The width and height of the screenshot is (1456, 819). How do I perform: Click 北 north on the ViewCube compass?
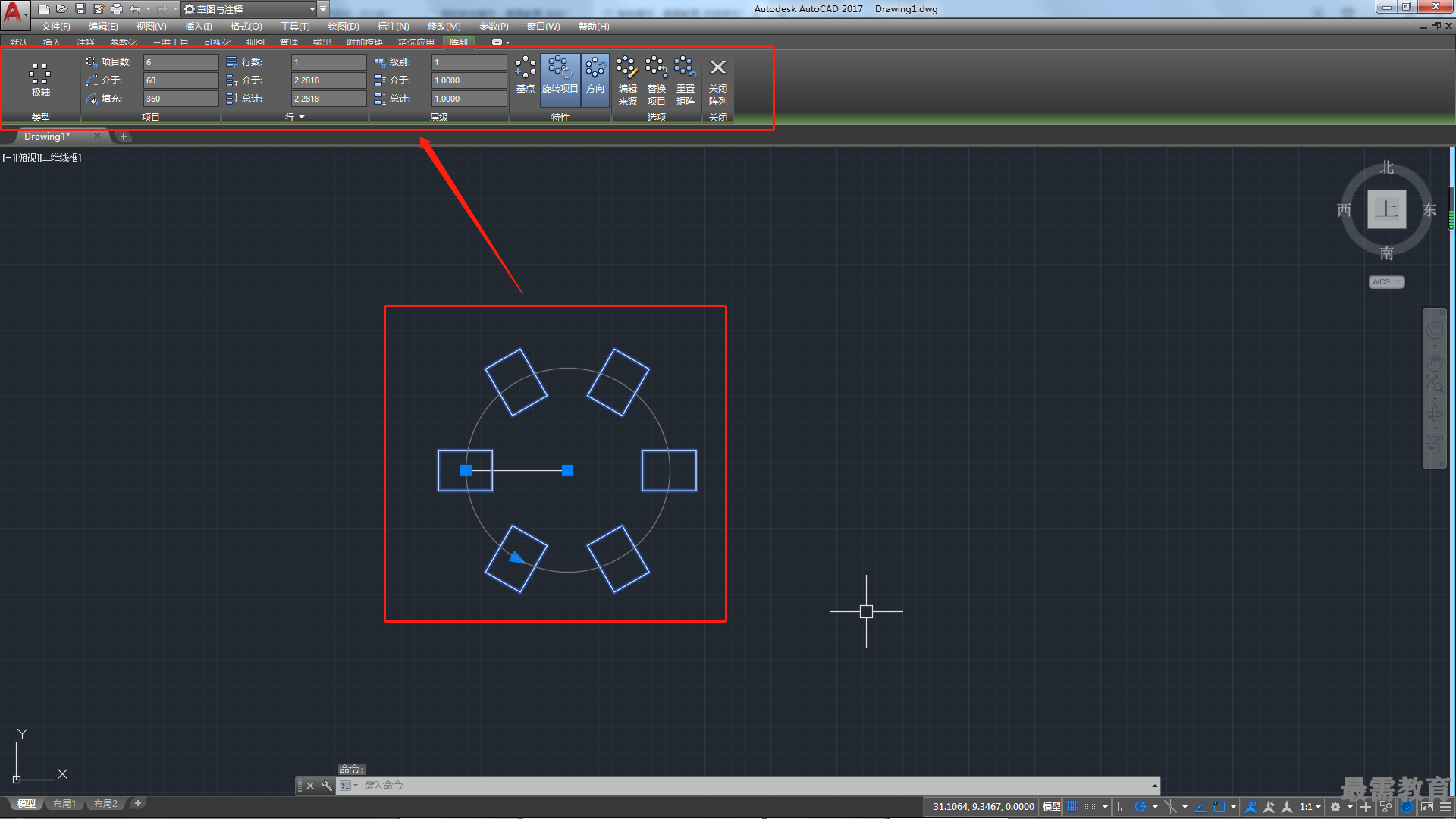pos(1386,167)
